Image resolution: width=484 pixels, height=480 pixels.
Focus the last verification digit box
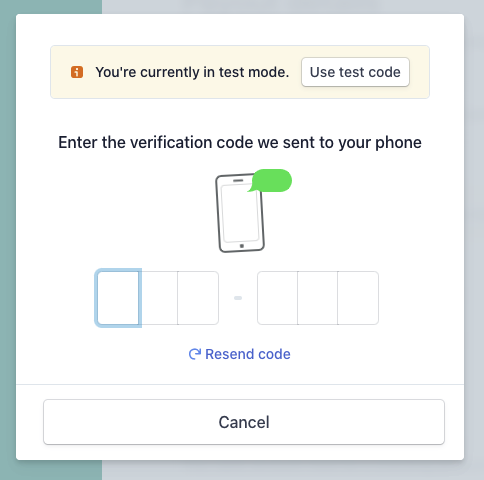358,298
